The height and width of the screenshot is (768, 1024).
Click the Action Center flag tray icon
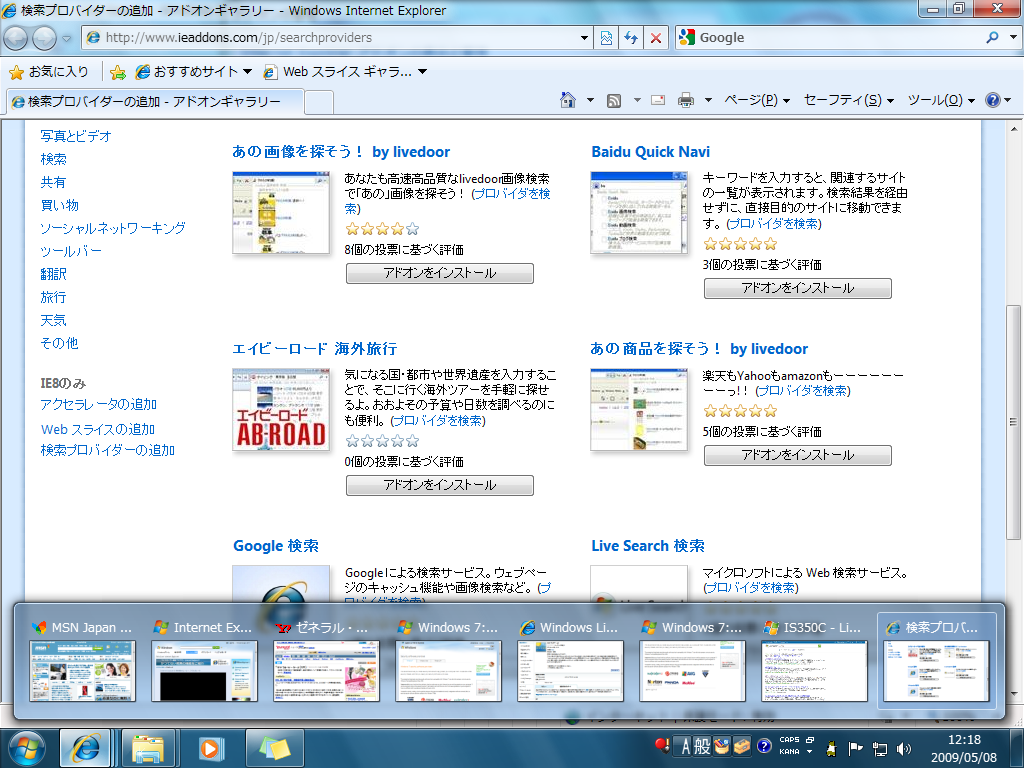[855, 748]
